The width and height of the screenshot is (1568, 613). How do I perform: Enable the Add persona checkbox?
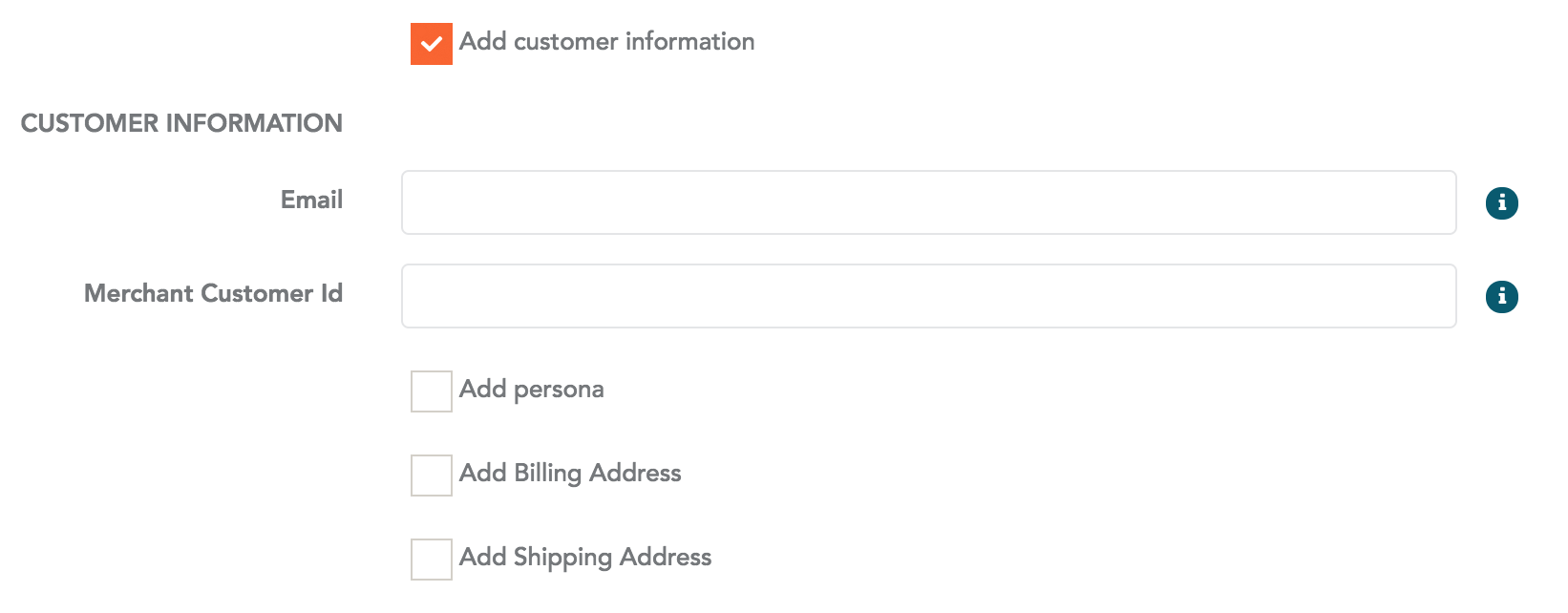(x=432, y=391)
